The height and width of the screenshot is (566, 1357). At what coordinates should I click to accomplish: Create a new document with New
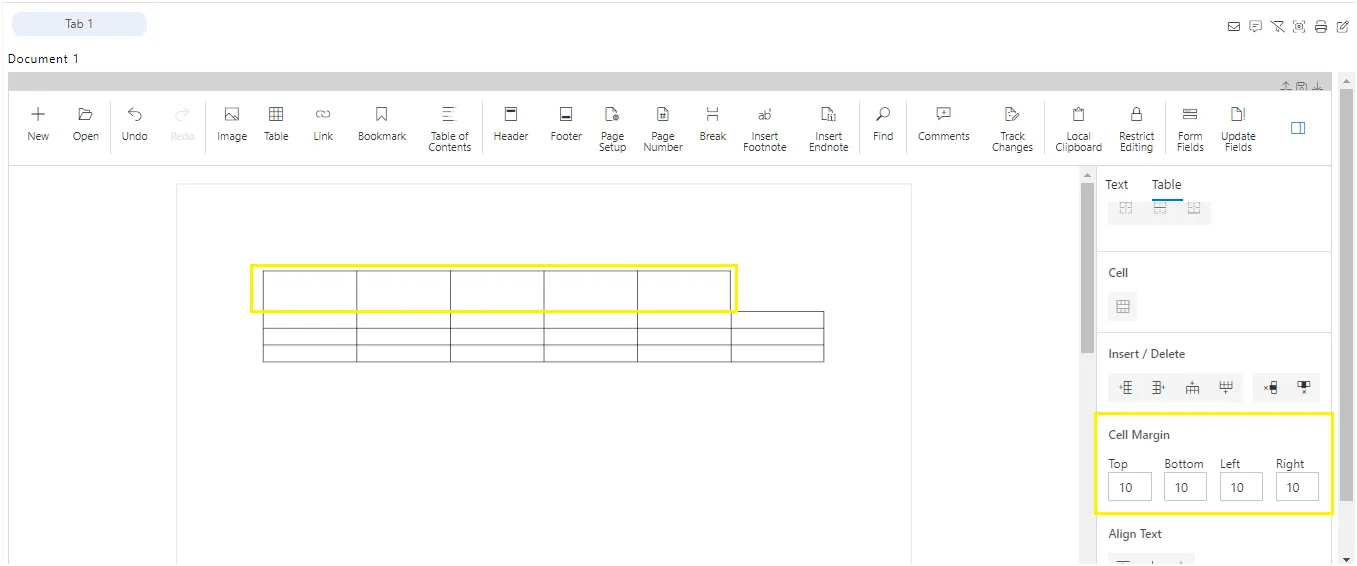click(38, 125)
